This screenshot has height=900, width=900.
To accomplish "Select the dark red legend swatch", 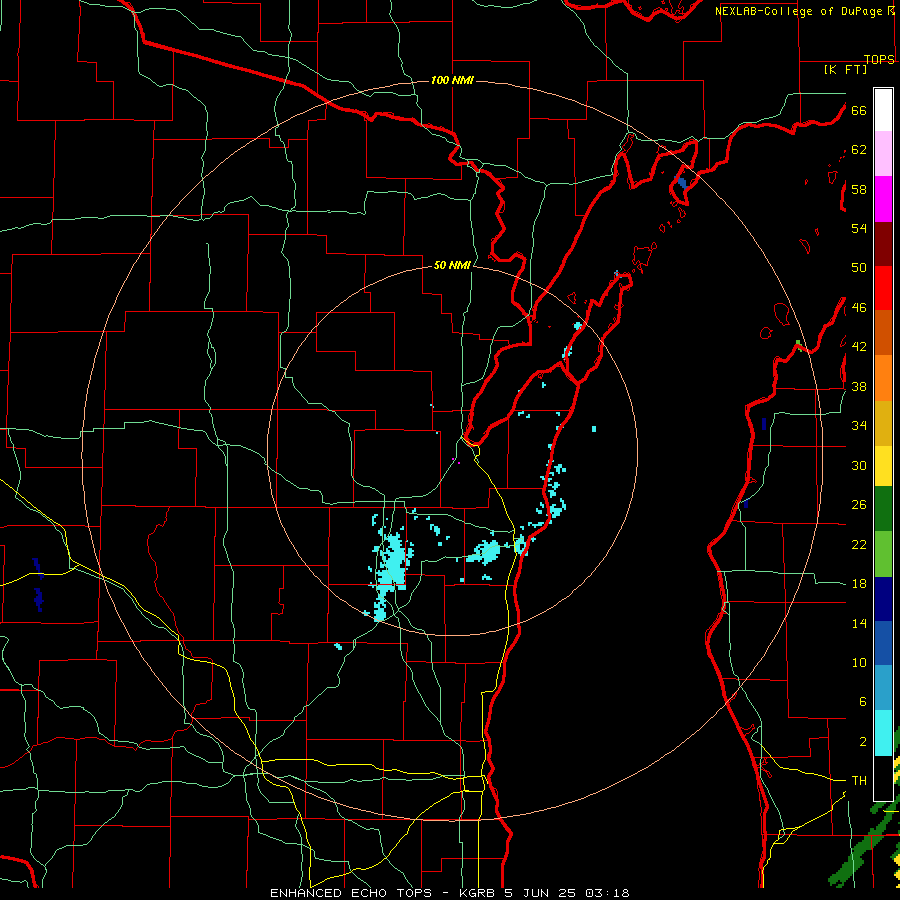I will coord(883,245).
